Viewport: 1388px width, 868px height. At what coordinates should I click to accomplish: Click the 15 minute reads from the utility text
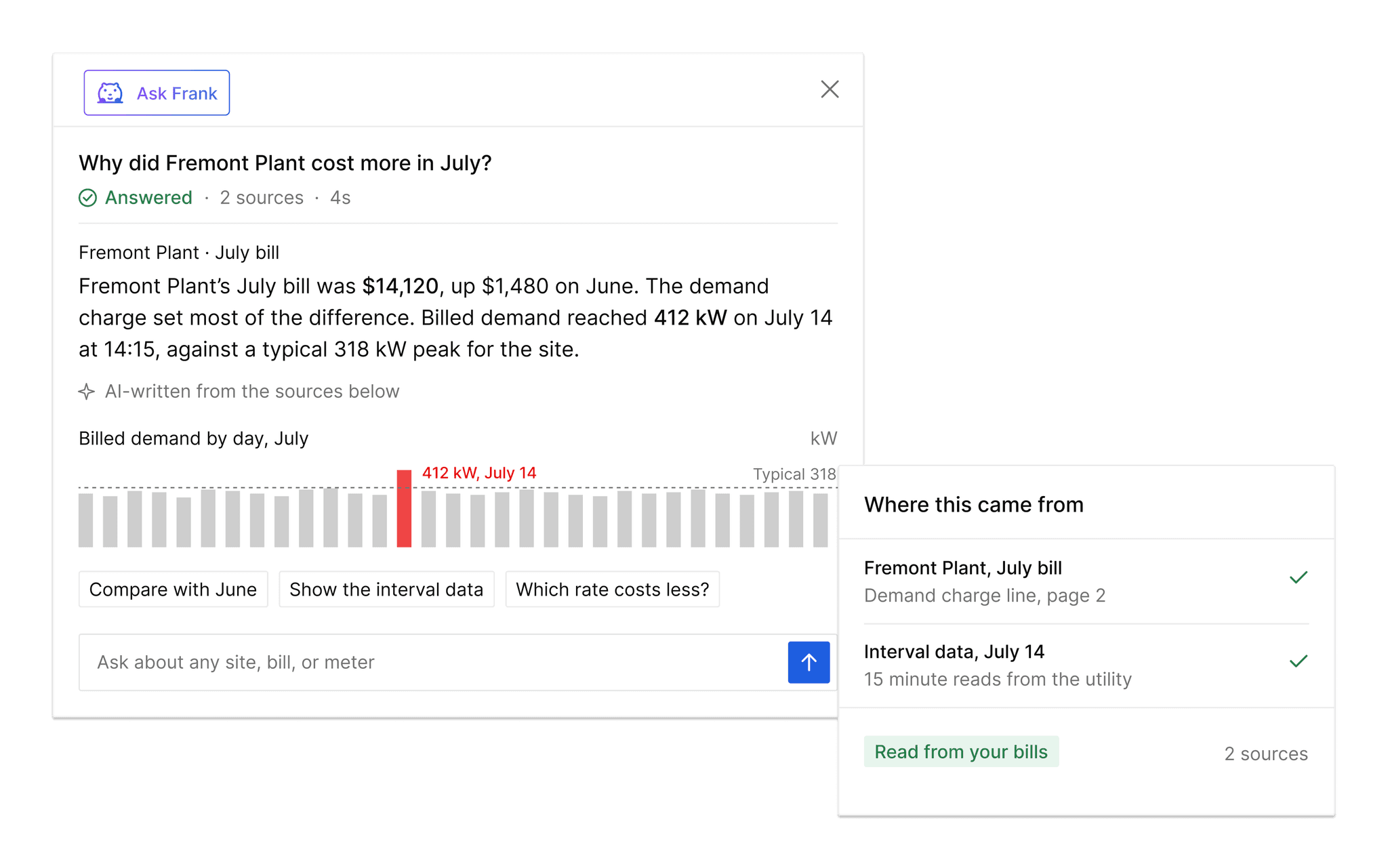tap(998, 679)
